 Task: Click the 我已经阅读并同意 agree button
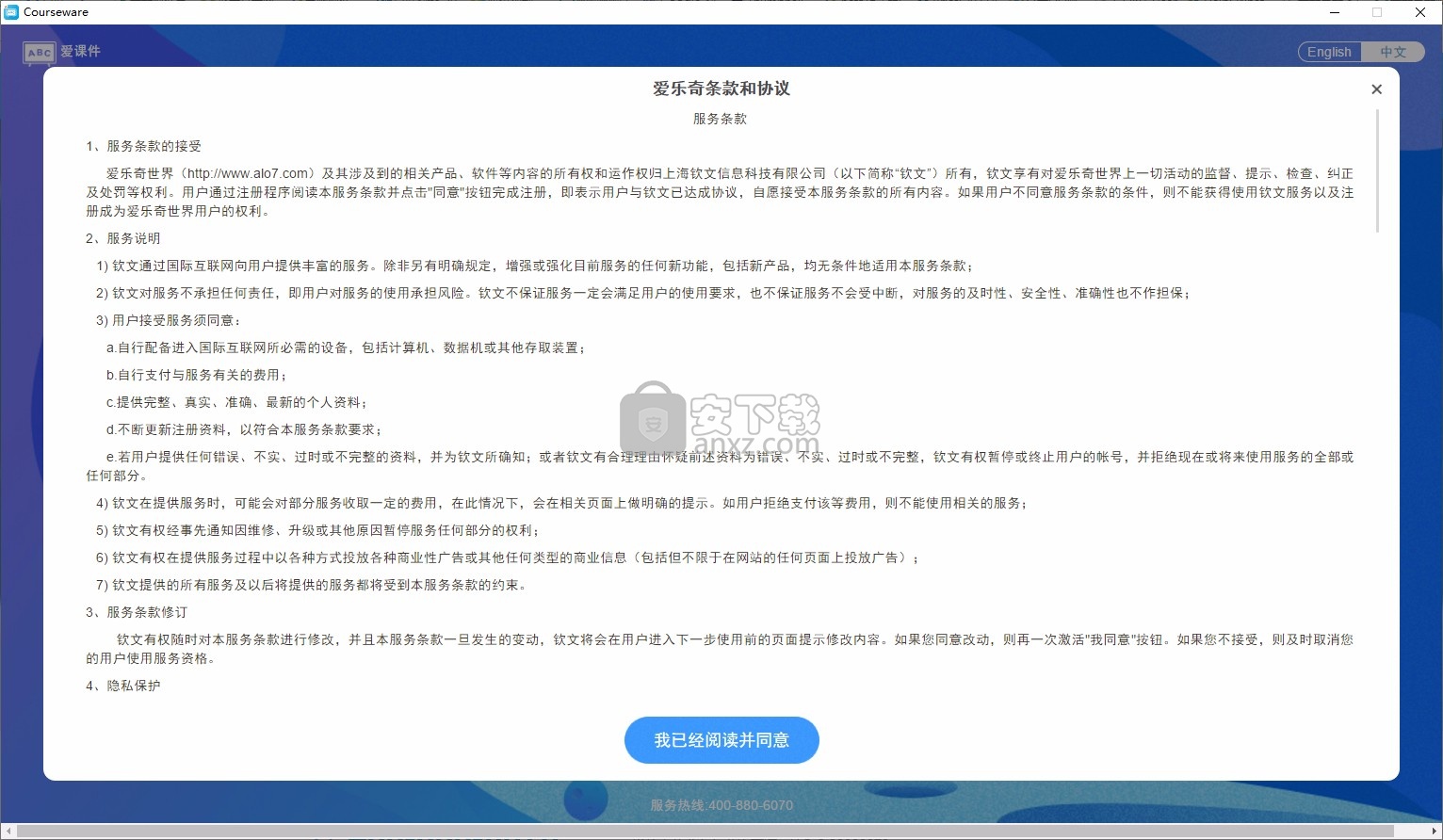point(721,740)
